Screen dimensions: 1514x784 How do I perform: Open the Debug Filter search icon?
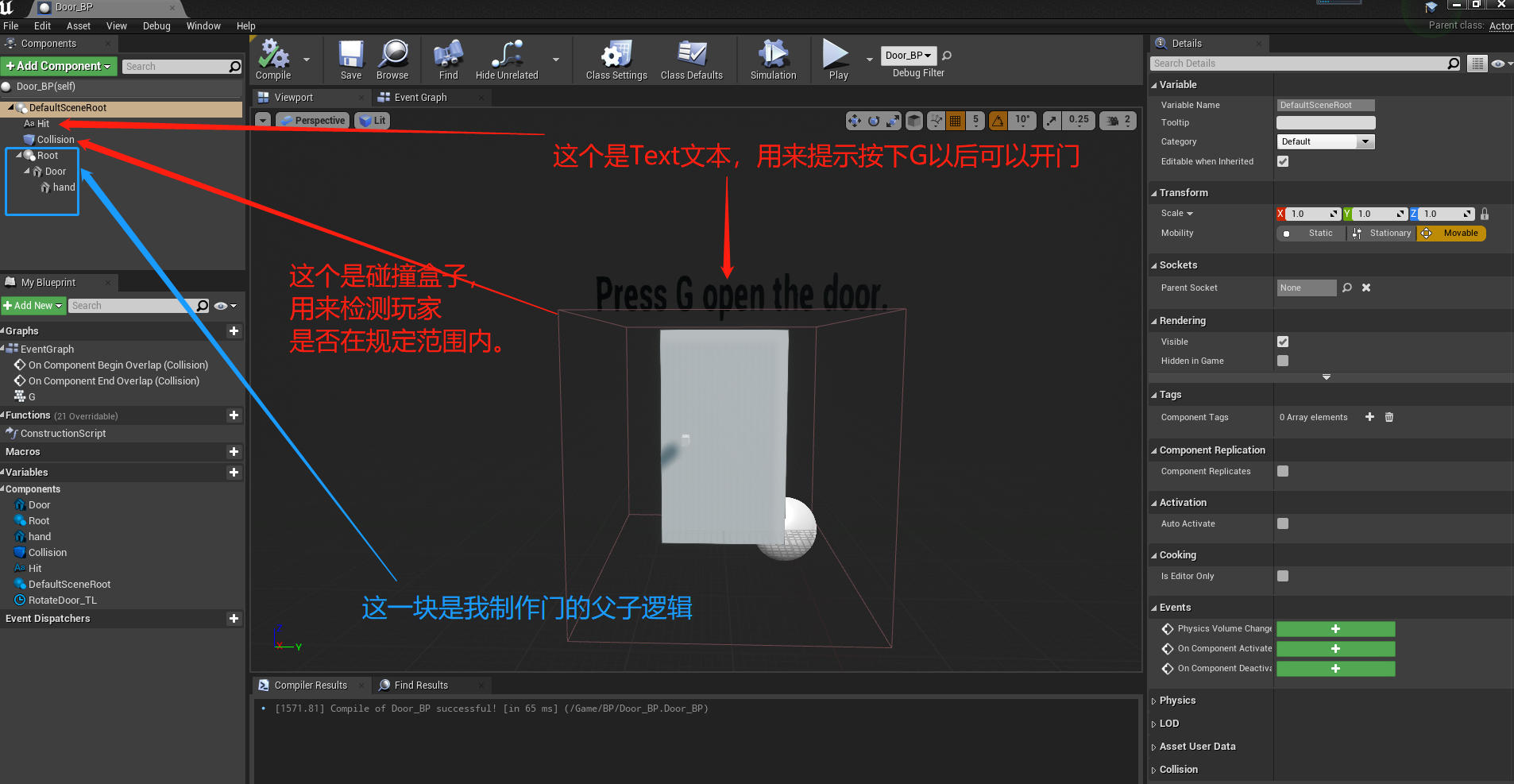(945, 55)
